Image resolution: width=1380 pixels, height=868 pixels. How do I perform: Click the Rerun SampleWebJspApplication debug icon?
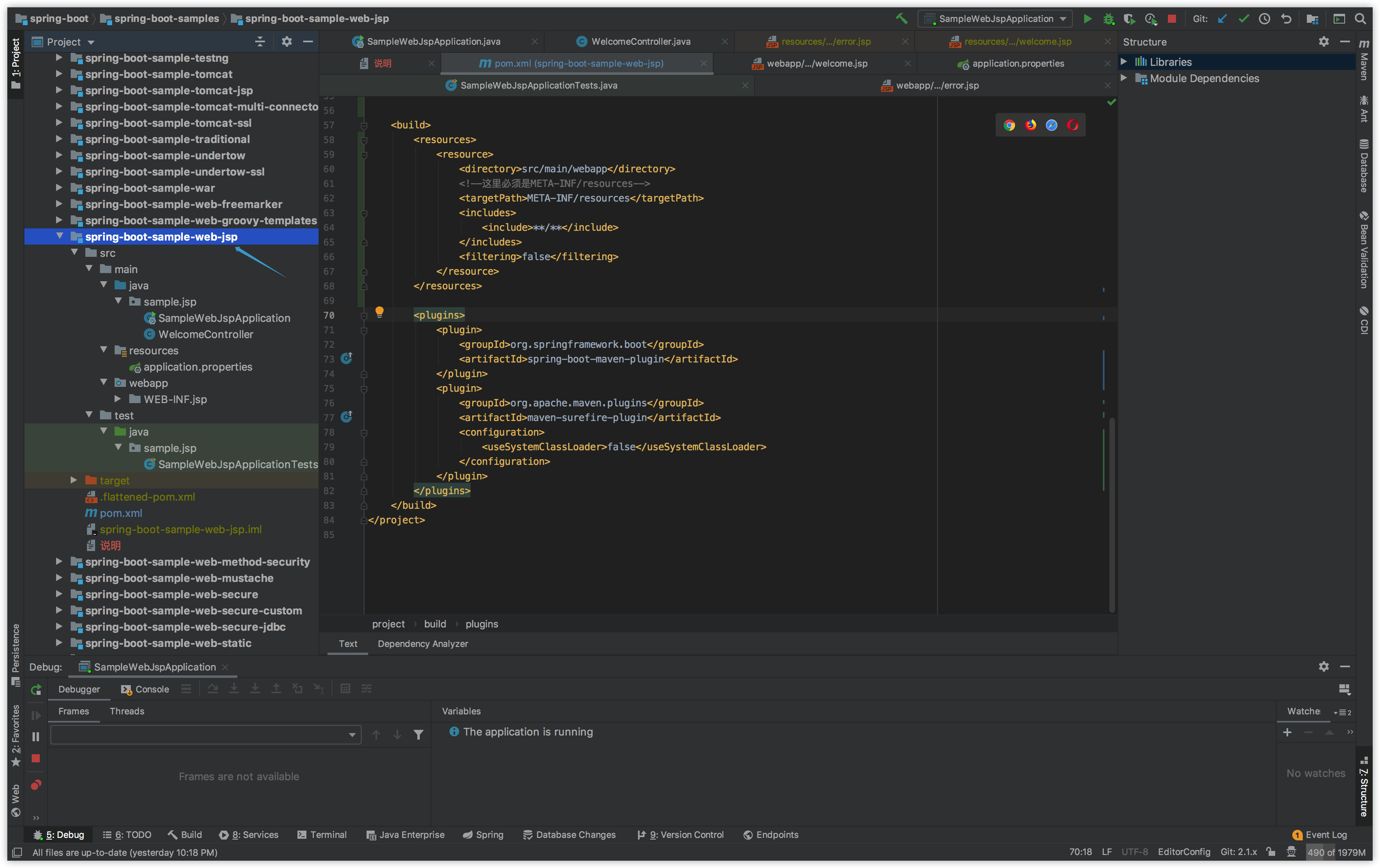(36, 689)
